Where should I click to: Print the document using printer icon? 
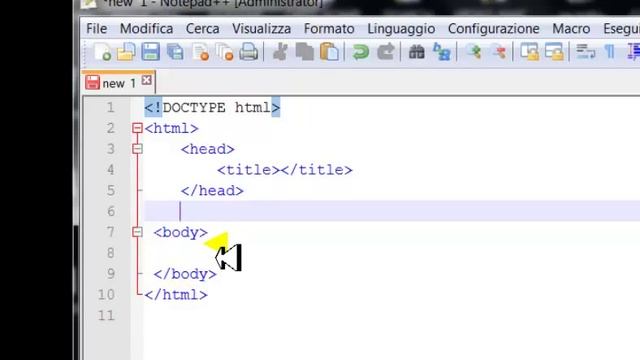pyautogui.click(x=249, y=53)
